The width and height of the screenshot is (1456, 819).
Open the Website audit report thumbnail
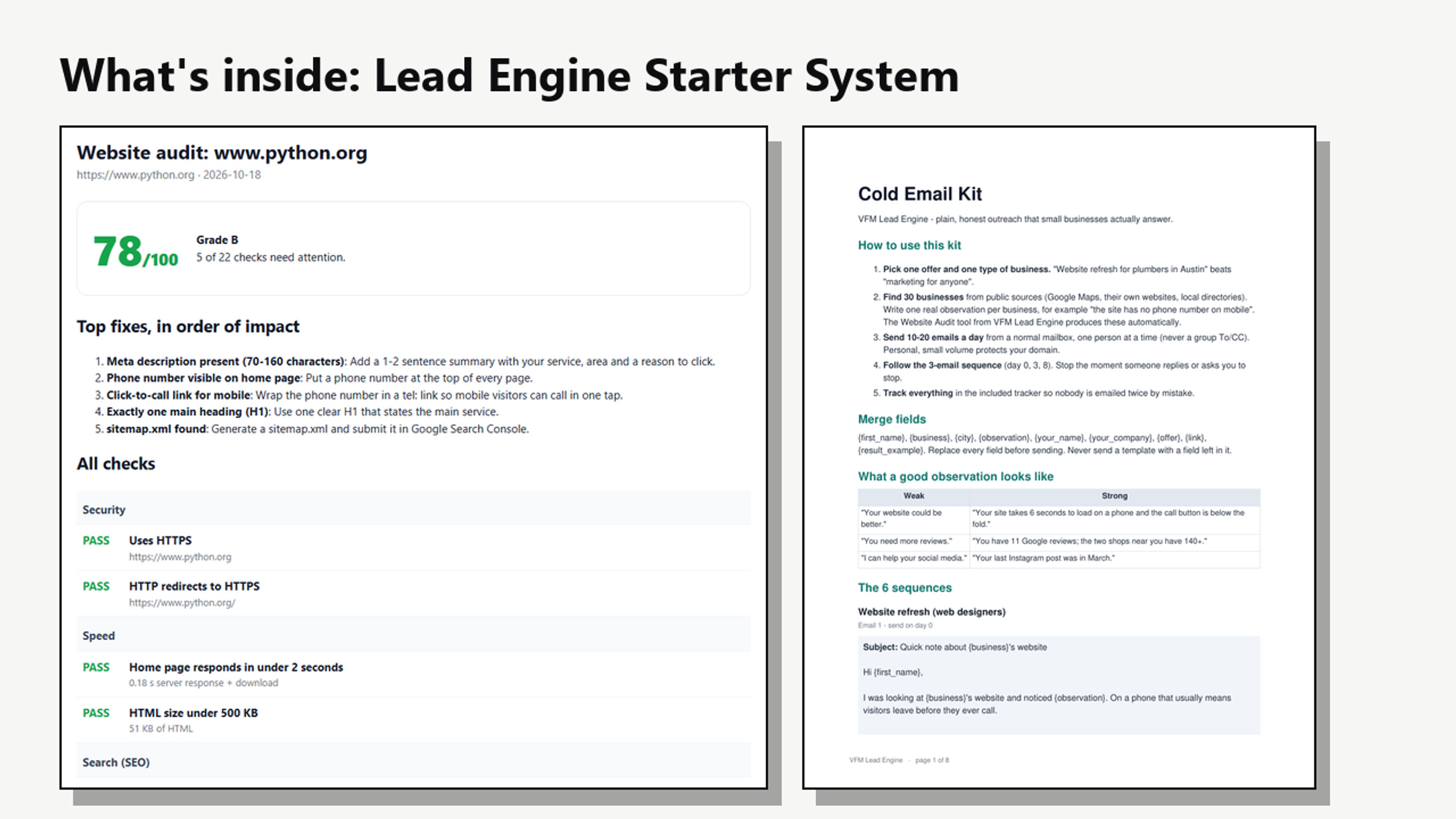point(413,457)
